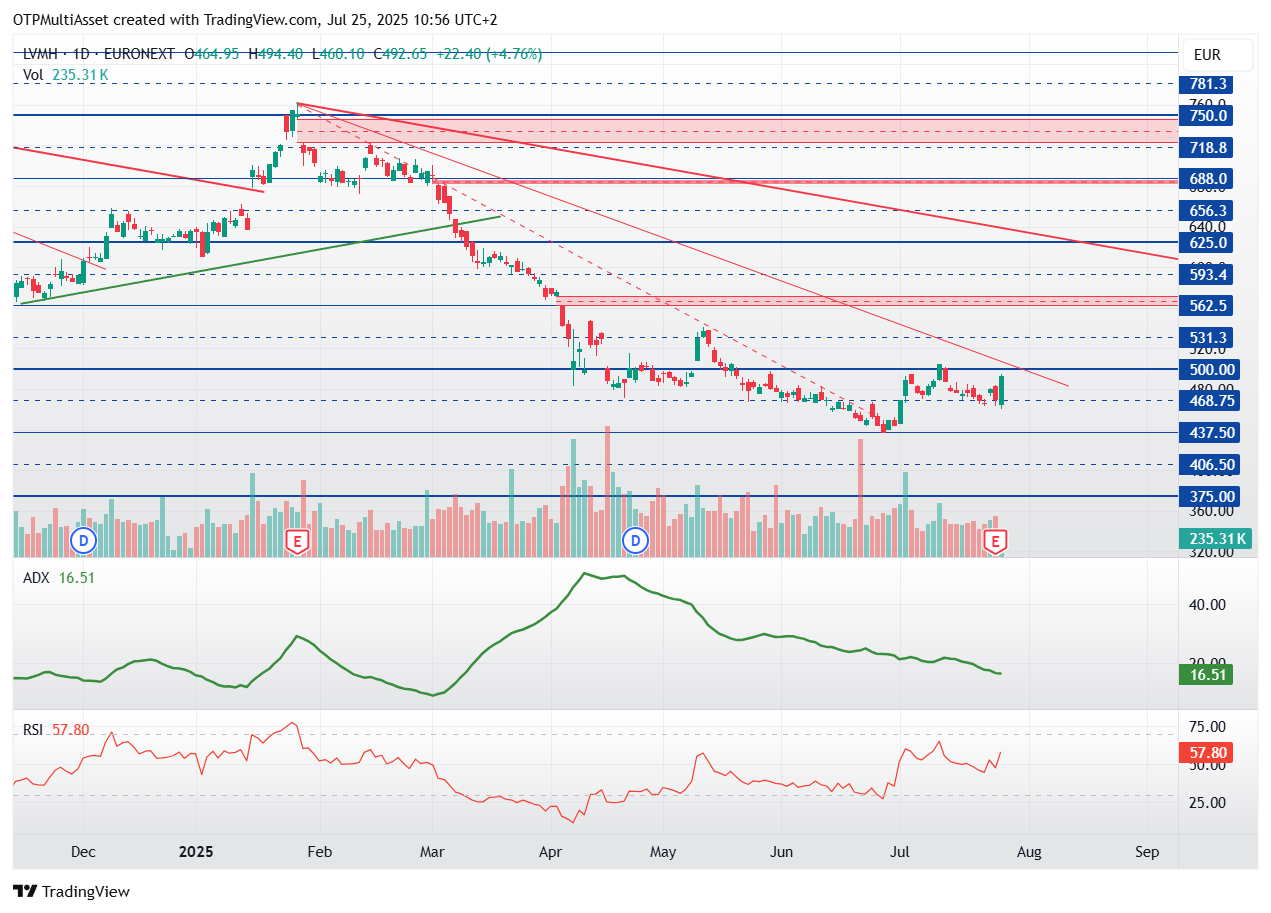Viewport: 1271px width, 913px height.
Task: Select the RSI indicator legend label
Action: pyautogui.click(x=33, y=730)
